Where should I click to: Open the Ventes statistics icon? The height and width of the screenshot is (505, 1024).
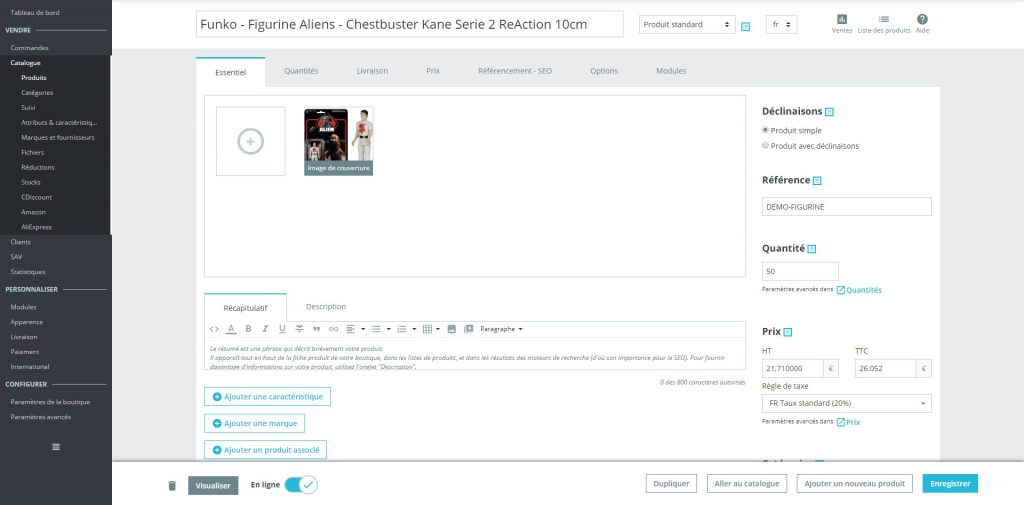click(x=842, y=20)
